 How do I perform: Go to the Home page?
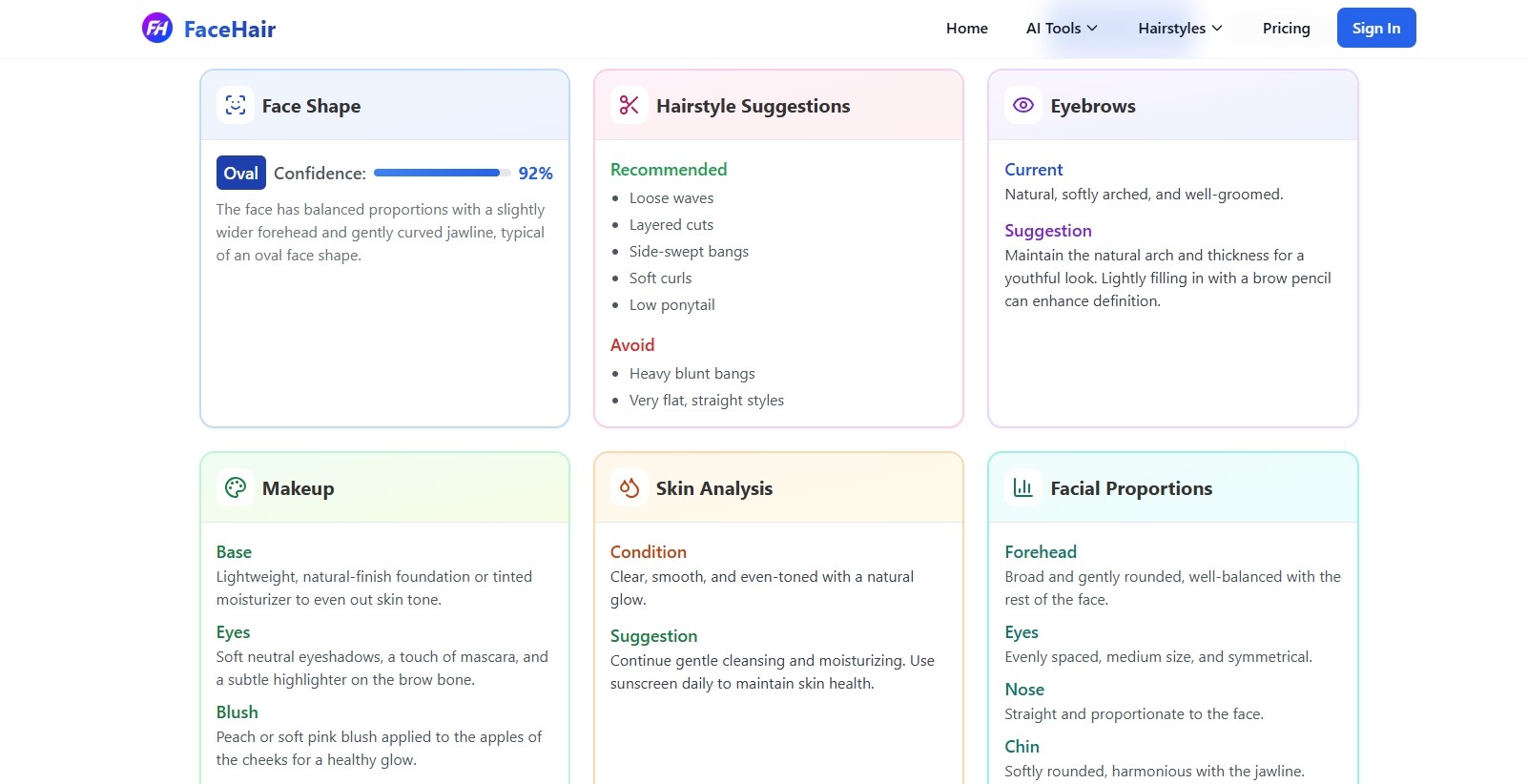click(x=966, y=29)
